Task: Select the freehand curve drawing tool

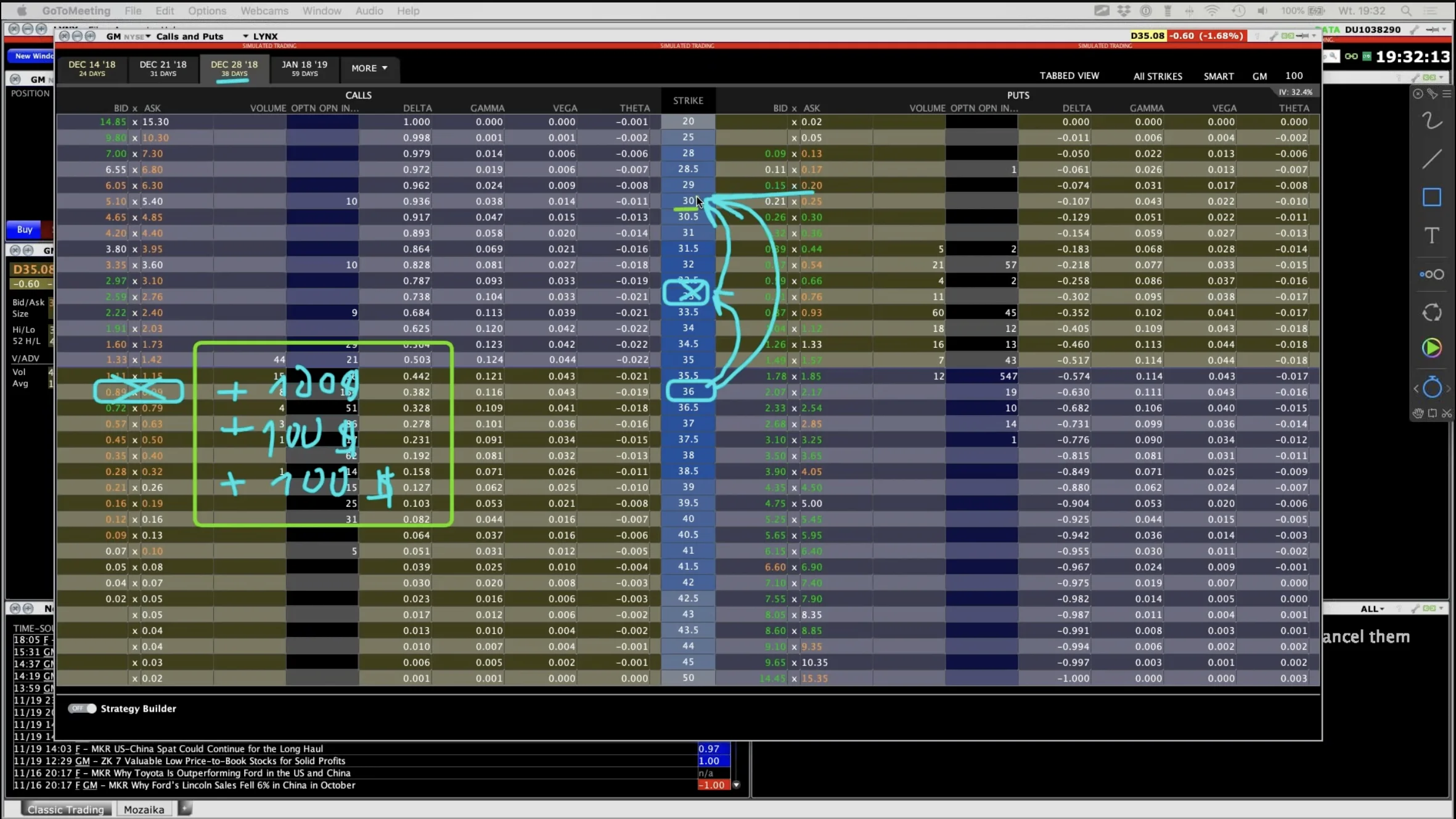Action: click(1431, 121)
